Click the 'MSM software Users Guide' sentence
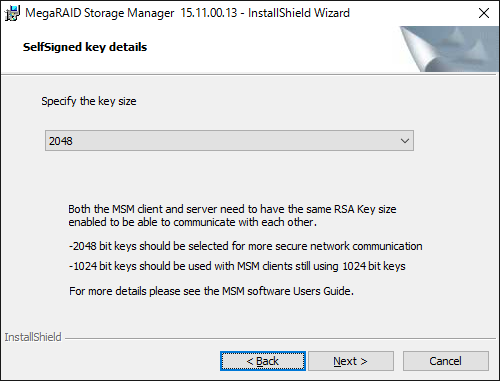500x381 pixels. tap(211, 291)
